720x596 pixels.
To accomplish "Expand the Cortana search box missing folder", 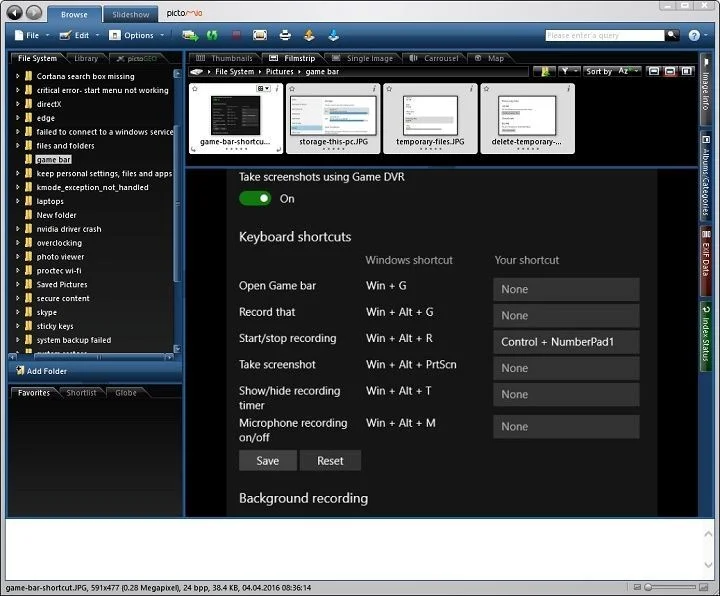I will coord(17,76).
